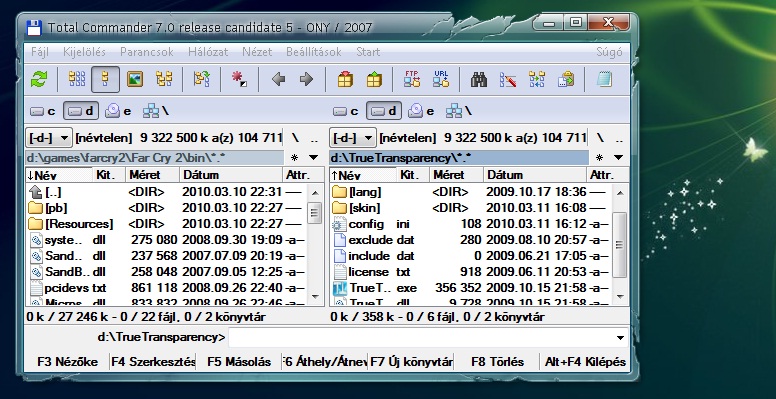Select the Full details view icon
Image resolution: width=776 pixels, height=399 pixels.
105,79
